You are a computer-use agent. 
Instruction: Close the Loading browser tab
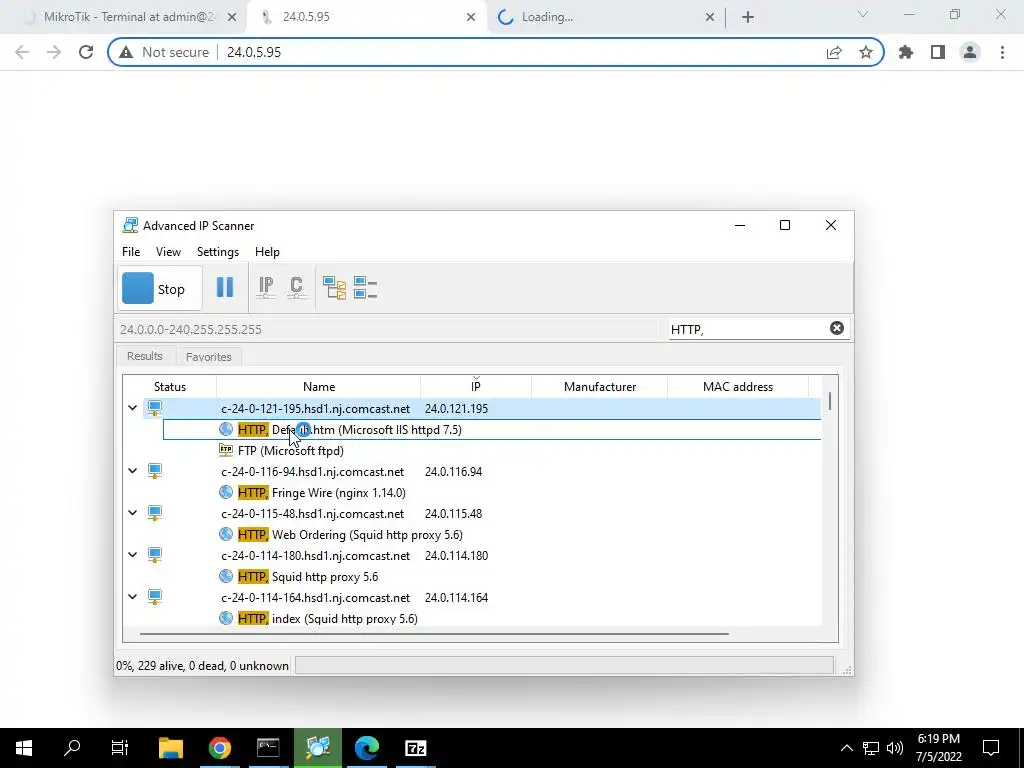click(x=710, y=18)
